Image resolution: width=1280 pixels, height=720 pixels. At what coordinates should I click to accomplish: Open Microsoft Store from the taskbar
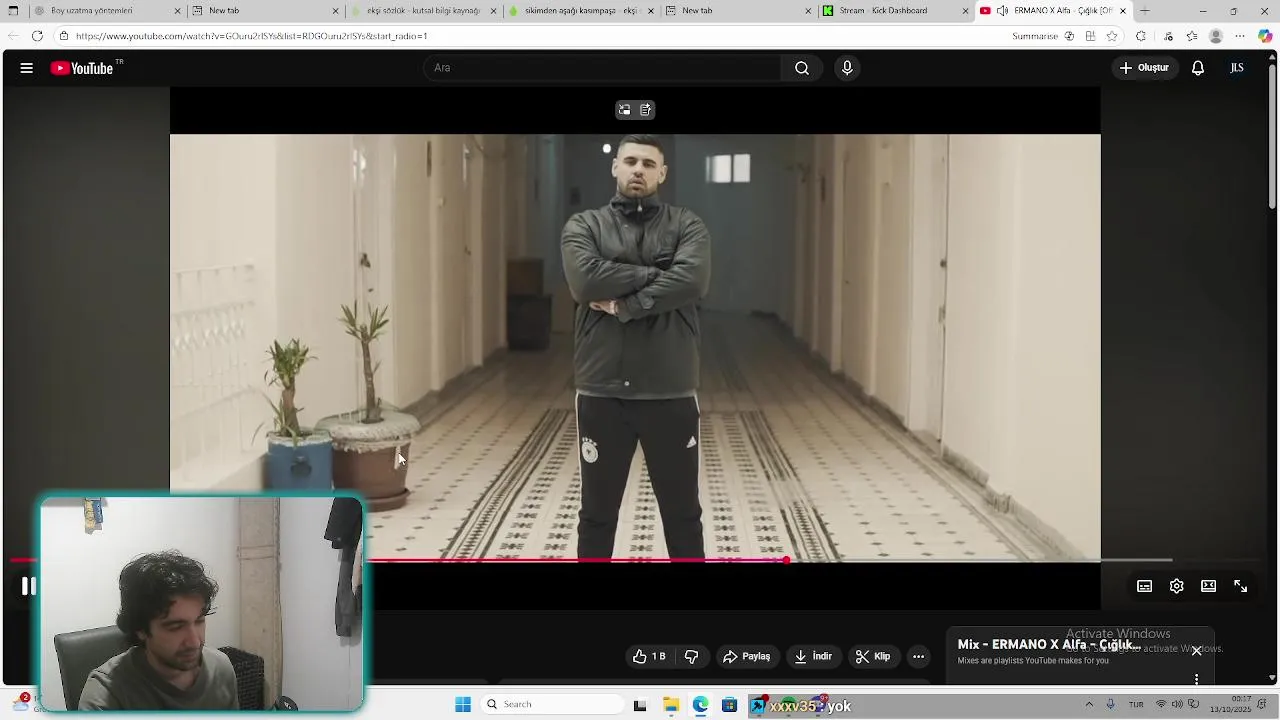(729, 705)
